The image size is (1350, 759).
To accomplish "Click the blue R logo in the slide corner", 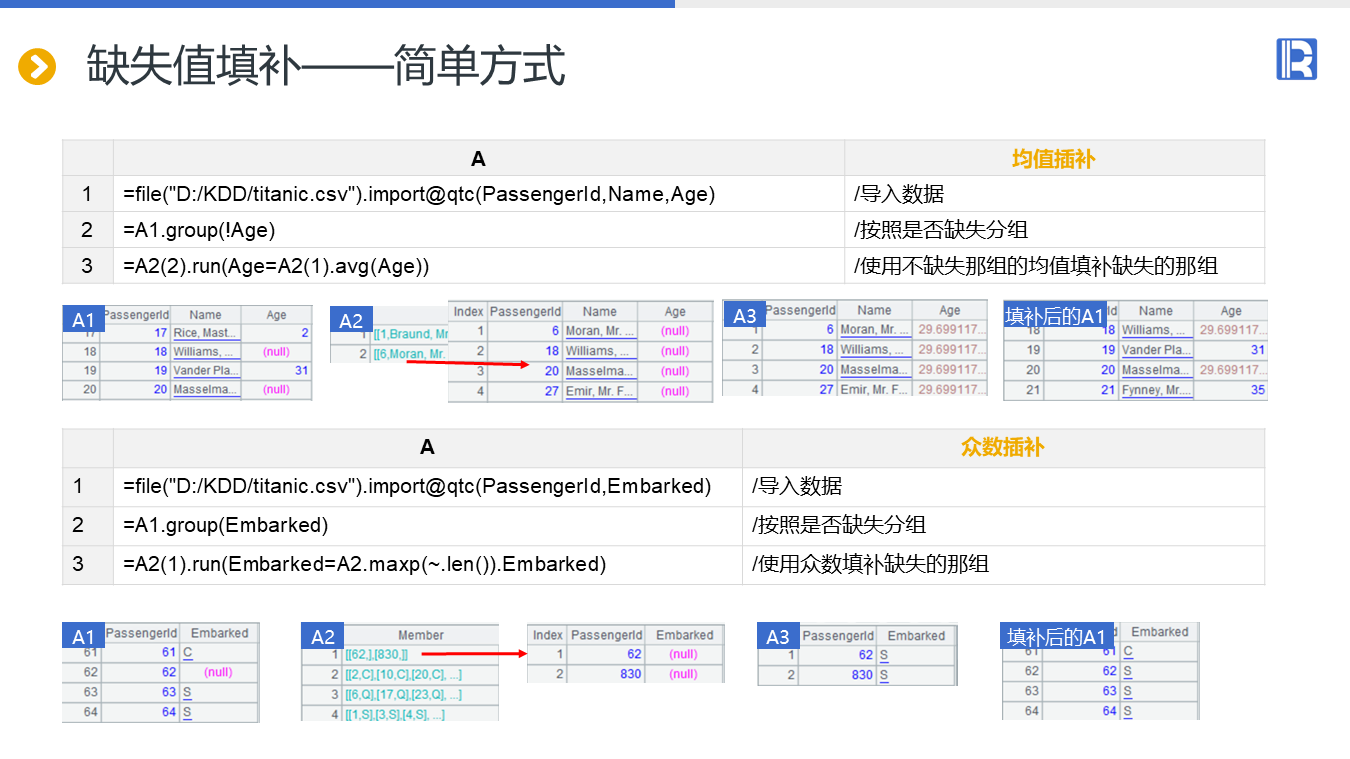I will [x=1296, y=59].
